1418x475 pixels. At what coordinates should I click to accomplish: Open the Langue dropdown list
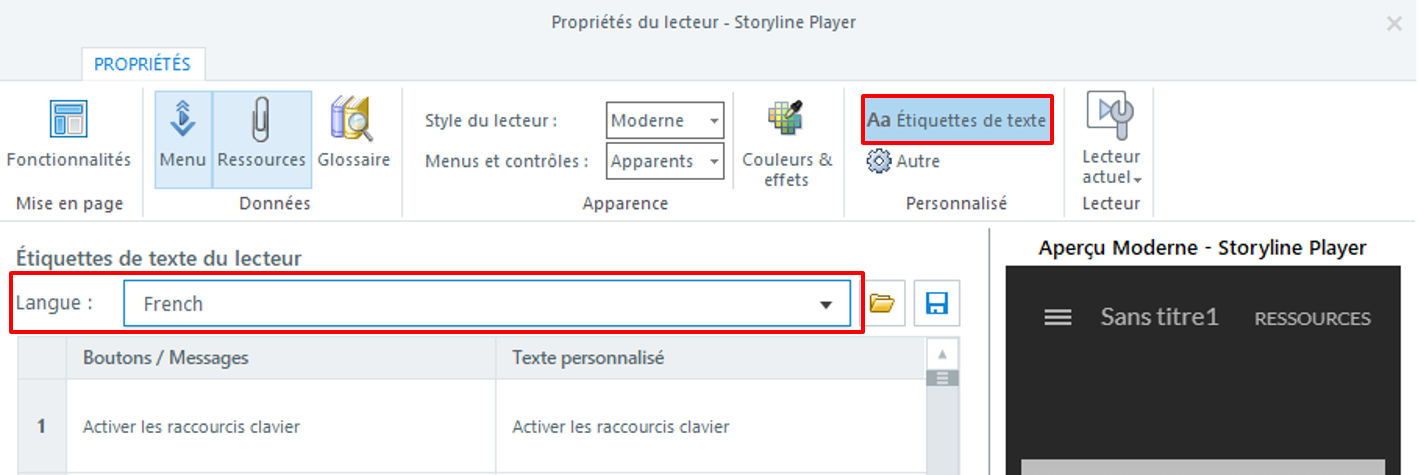point(826,304)
